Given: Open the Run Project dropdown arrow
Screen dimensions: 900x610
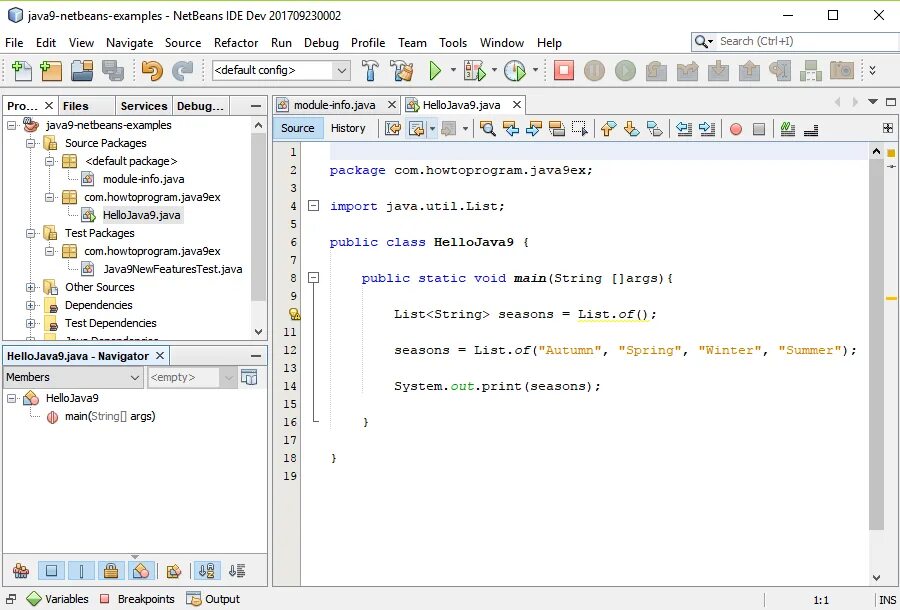Looking at the screenshot, I should click(453, 70).
